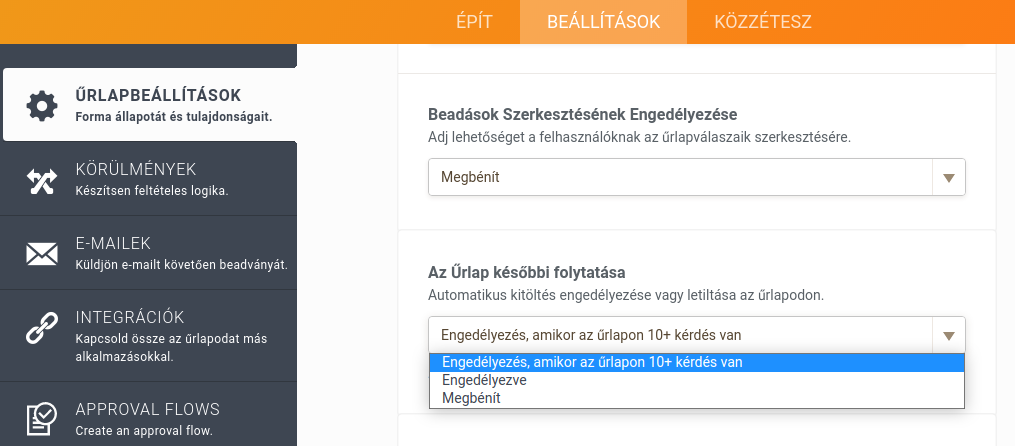The width and height of the screenshot is (1015, 446).
Task: Click the gear icon for form settings
Action: click(42, 105)
